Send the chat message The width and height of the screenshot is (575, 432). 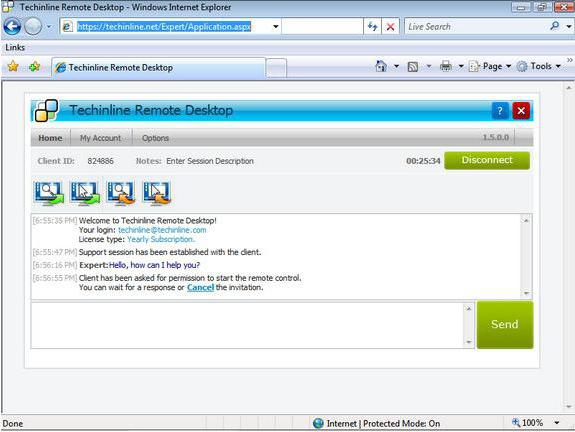click(x=505, y=325)
